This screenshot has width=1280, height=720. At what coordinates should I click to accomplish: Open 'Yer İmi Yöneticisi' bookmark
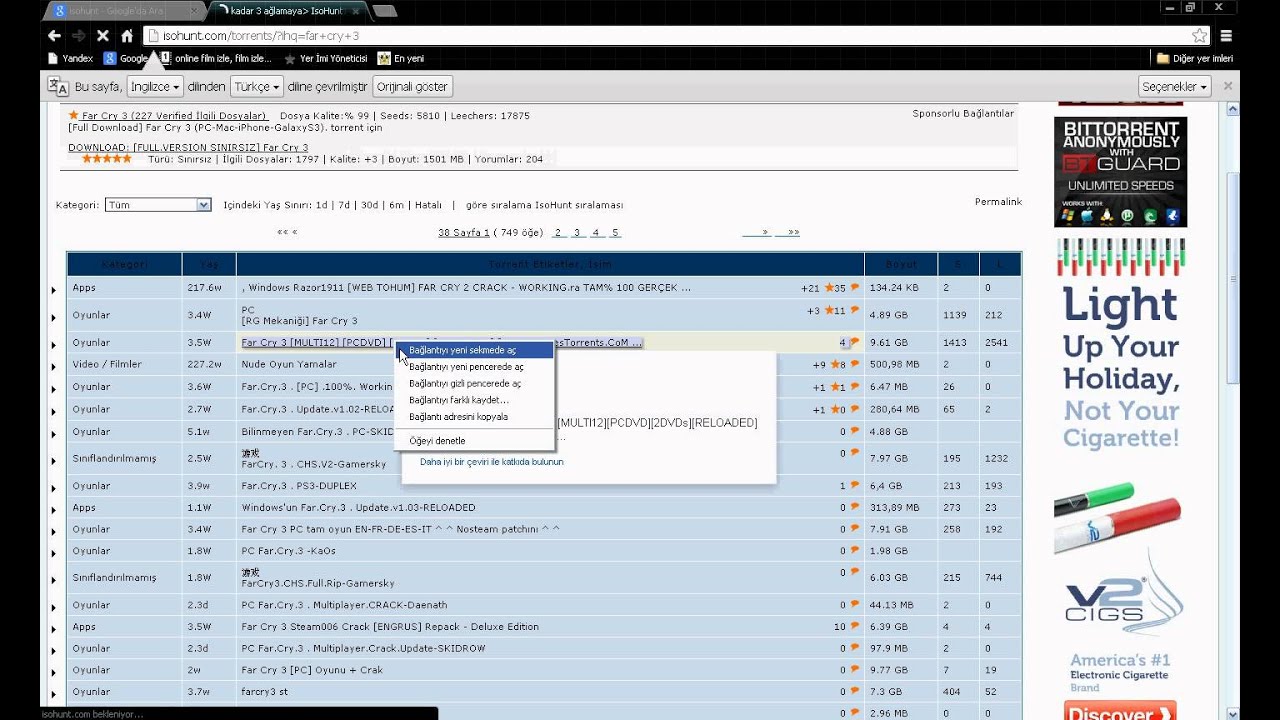tap(326, 59)
